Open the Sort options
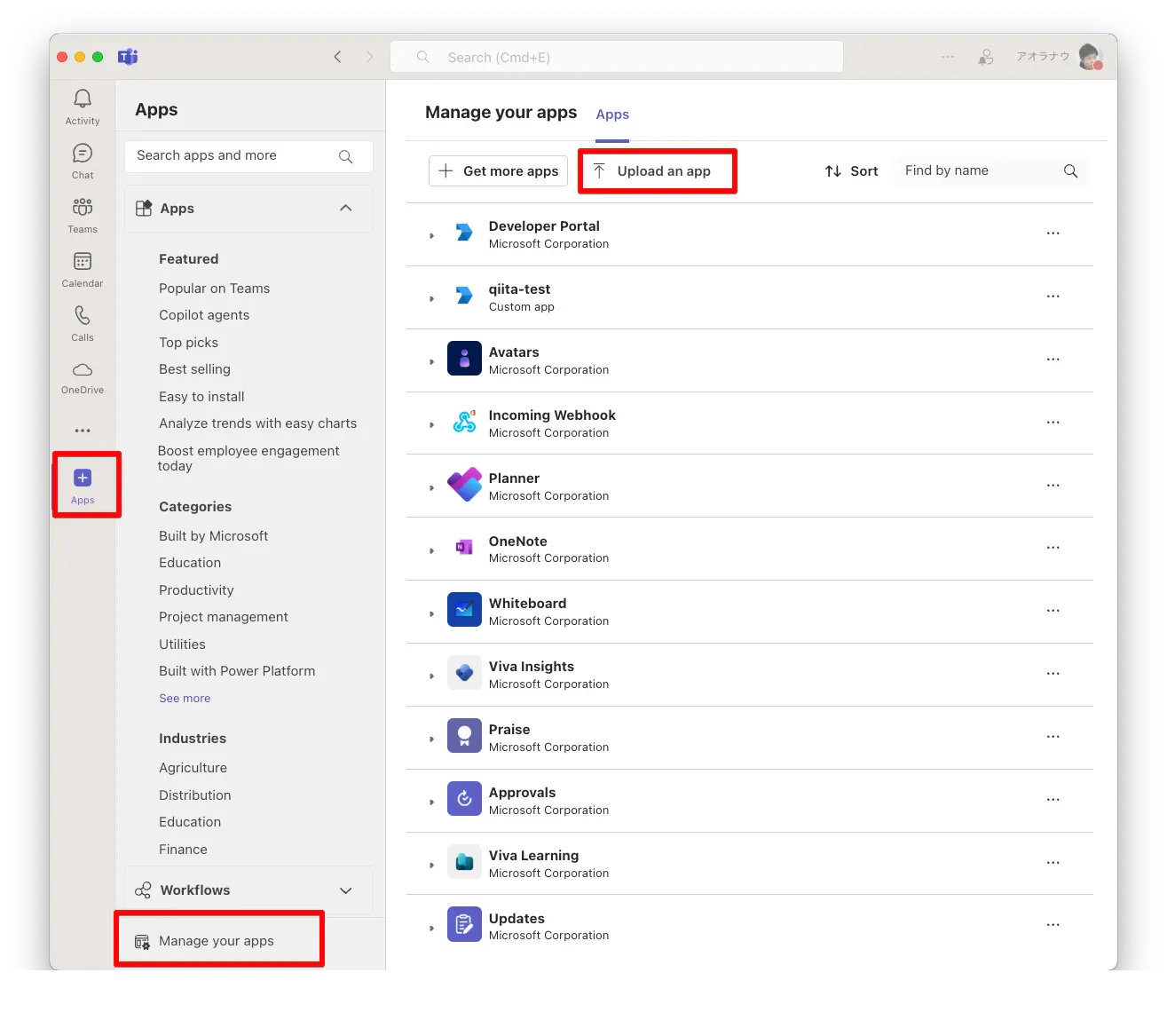 [851, 171]
